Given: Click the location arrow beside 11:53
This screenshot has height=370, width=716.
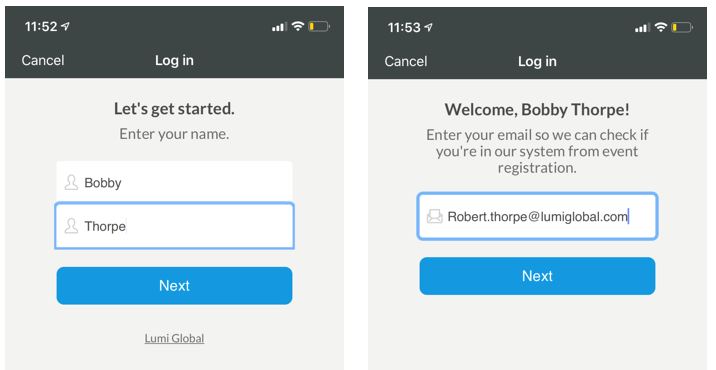Looking at the screenshot, I should tap(428, 27).
